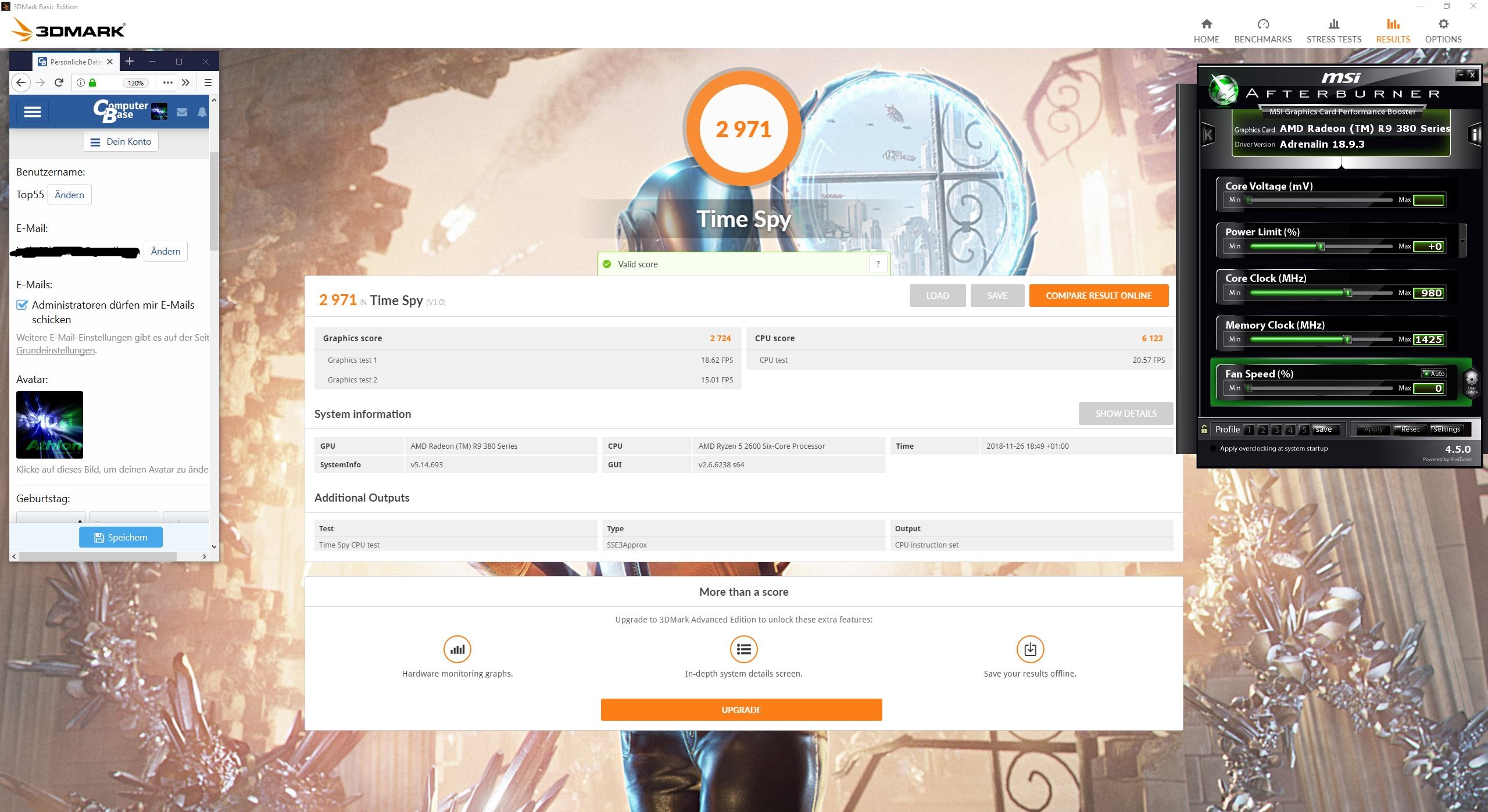This screenshot has width=1488, height=812.
Task: Click the Save result button in 3DMark
Action: click(997, 295)
